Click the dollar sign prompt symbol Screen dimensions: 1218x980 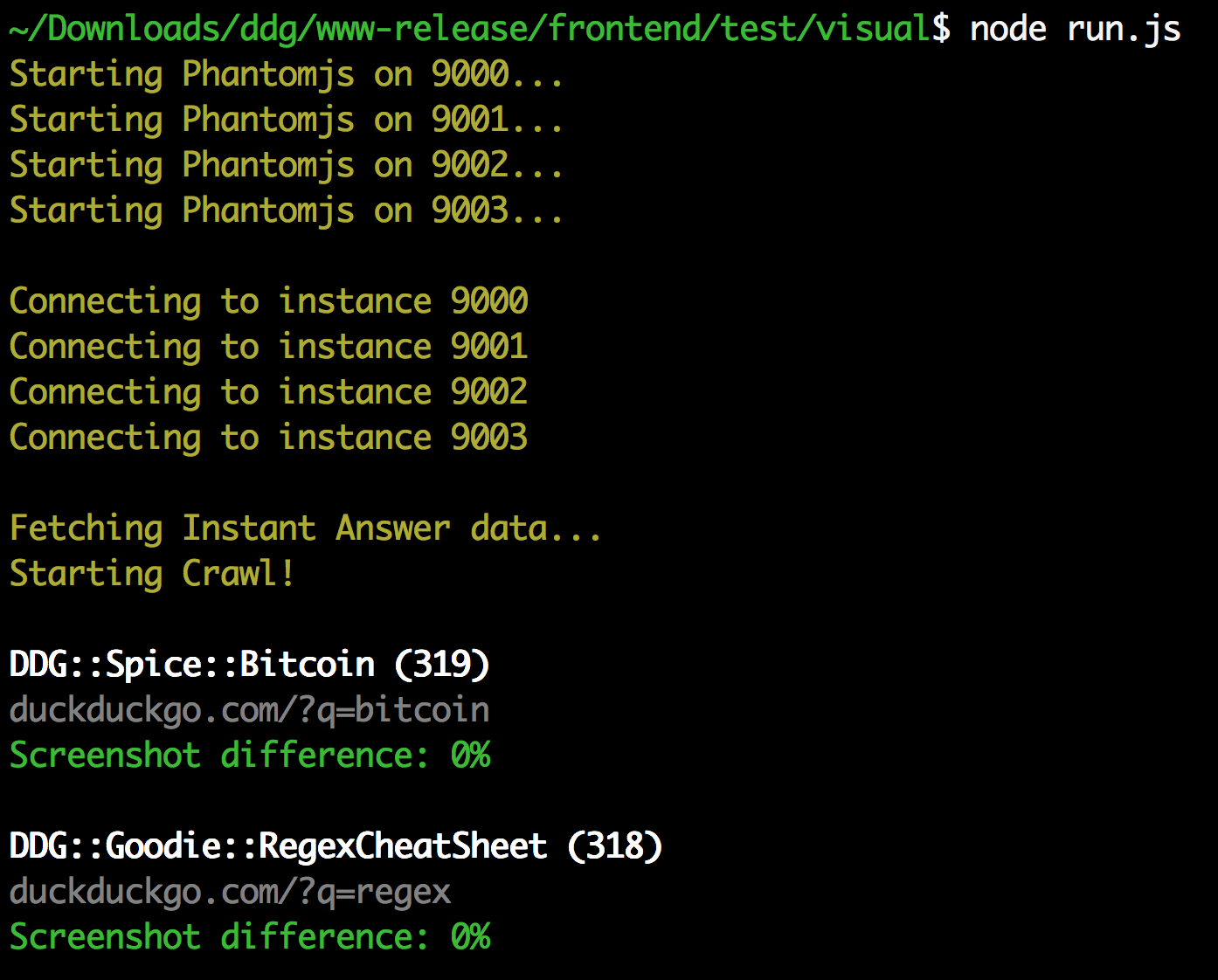[941, 29]
